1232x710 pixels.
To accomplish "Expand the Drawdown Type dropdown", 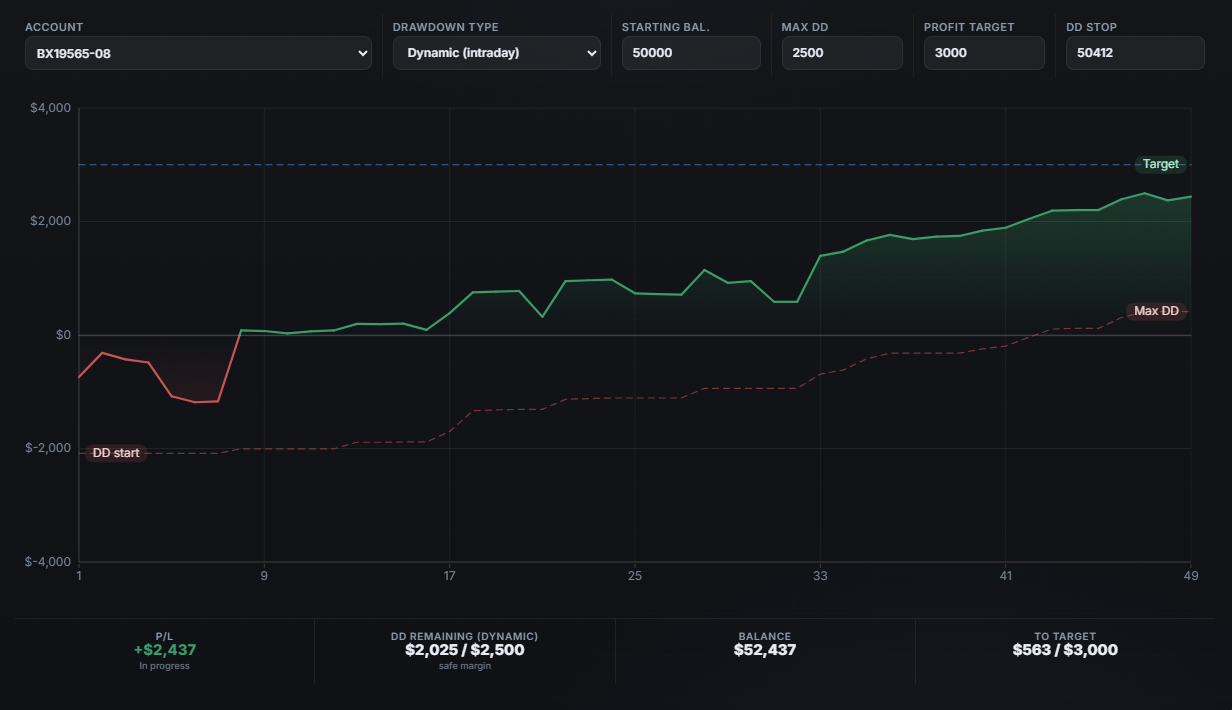I will click(496, 53).
